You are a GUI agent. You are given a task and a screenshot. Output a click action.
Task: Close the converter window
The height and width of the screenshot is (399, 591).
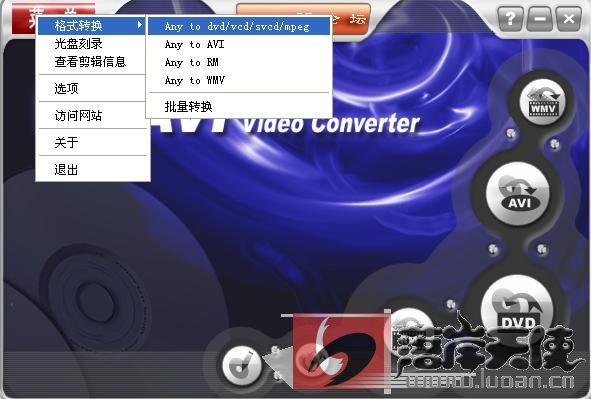point(568,18)
